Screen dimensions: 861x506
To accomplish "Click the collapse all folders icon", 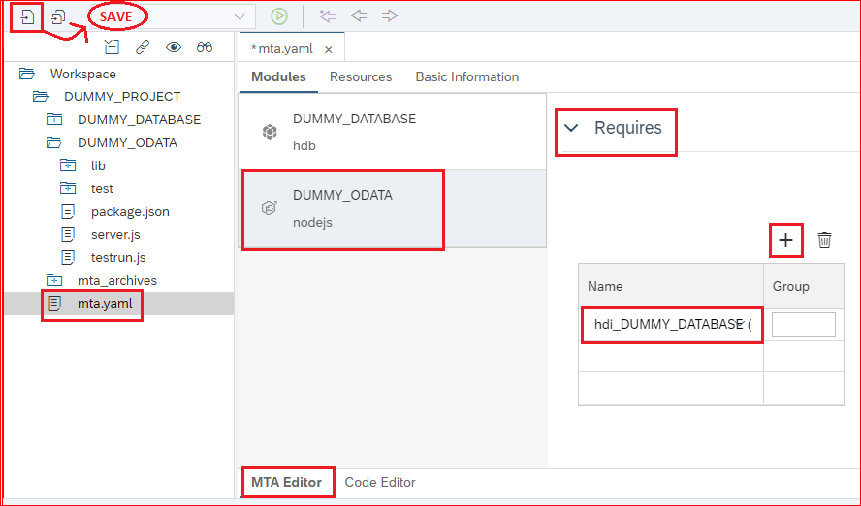I will coord(112,47).
